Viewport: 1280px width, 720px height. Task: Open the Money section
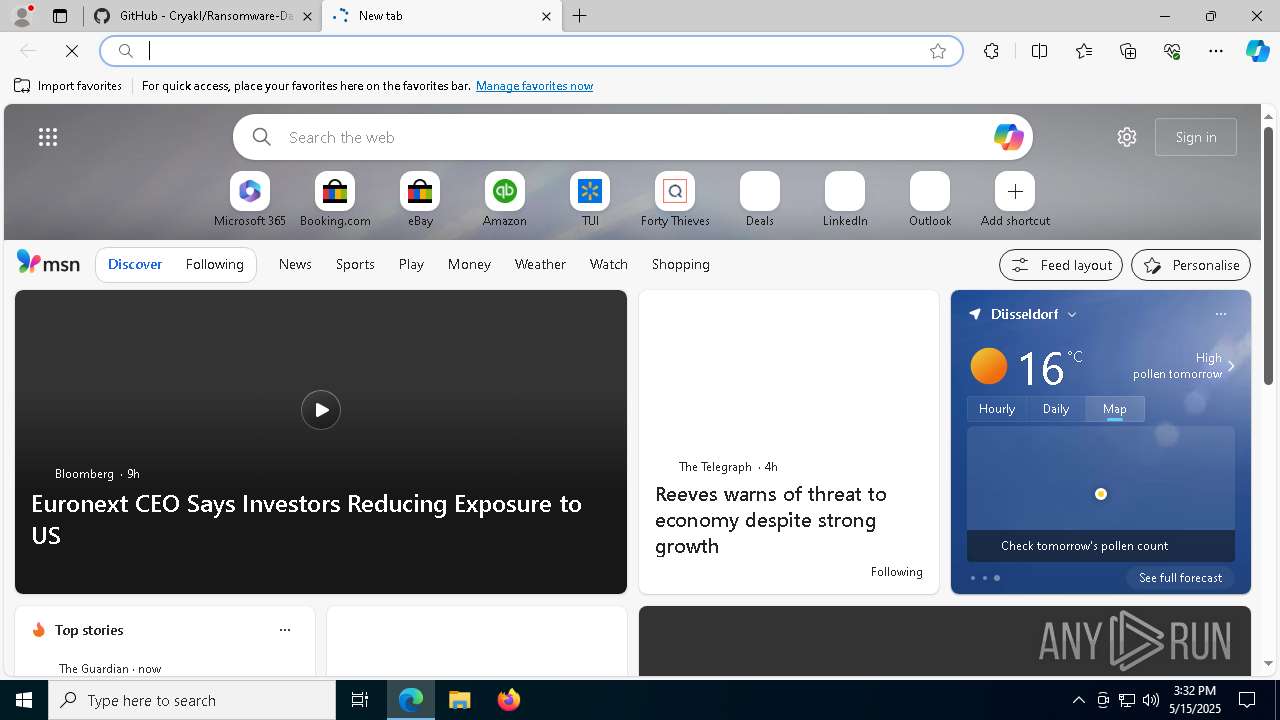(x=469, y=264)
